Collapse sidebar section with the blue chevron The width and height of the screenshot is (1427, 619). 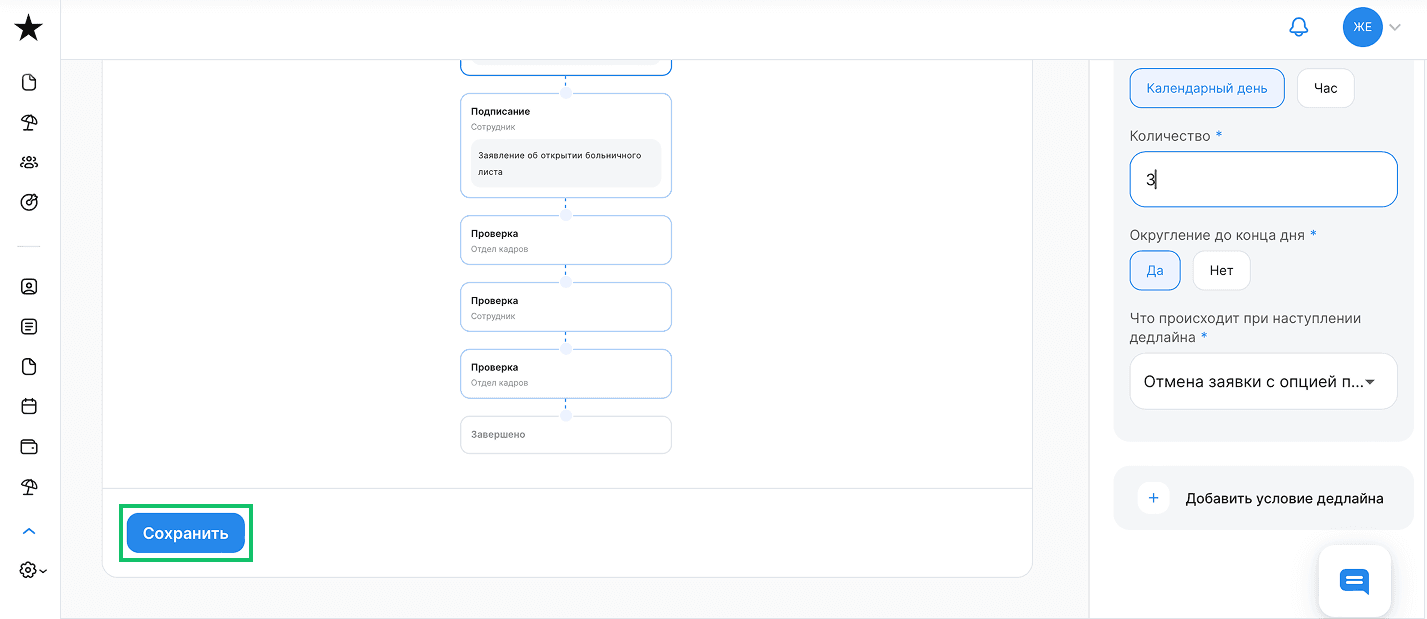click(x=29, y=531)
